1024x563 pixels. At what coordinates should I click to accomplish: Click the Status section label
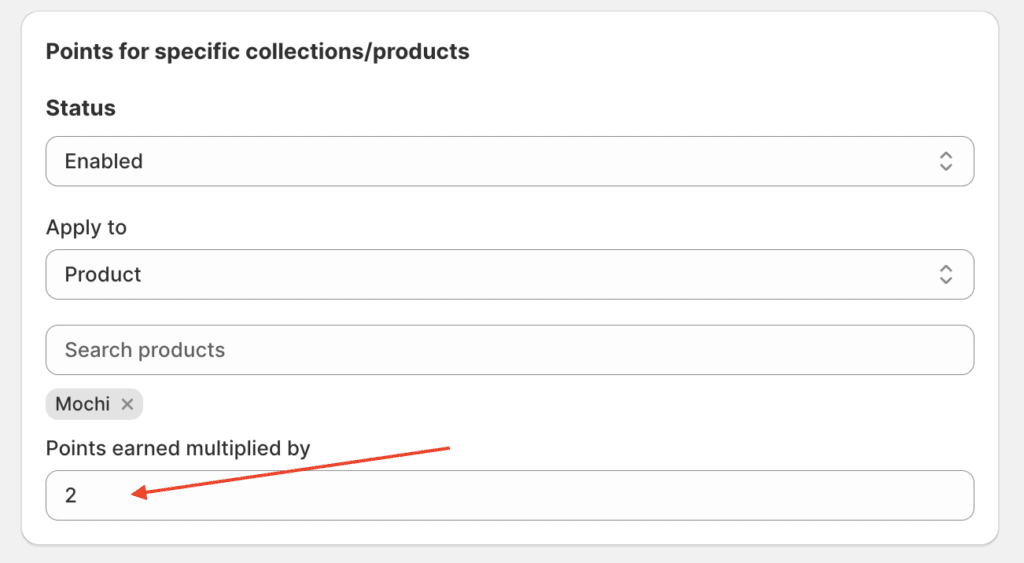pyautogui.click(x=81, y=108)
